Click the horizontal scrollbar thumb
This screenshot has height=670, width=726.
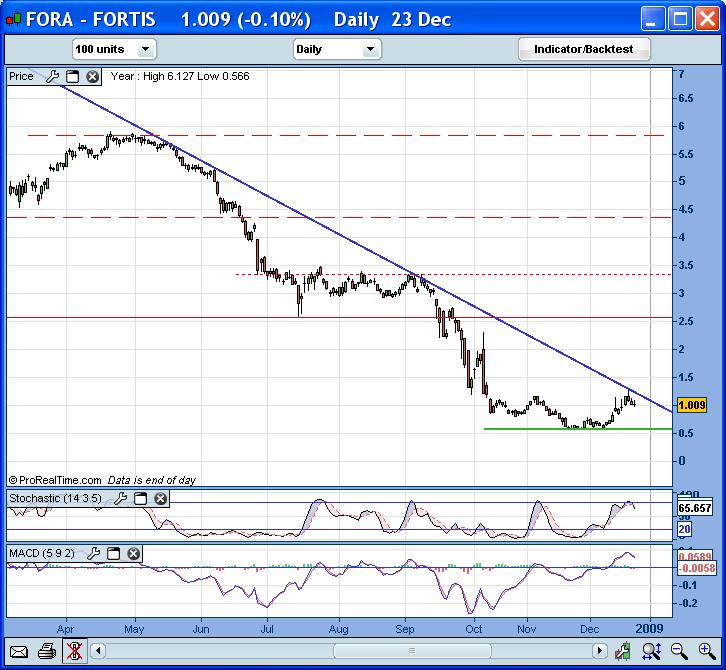pos(412,651)
